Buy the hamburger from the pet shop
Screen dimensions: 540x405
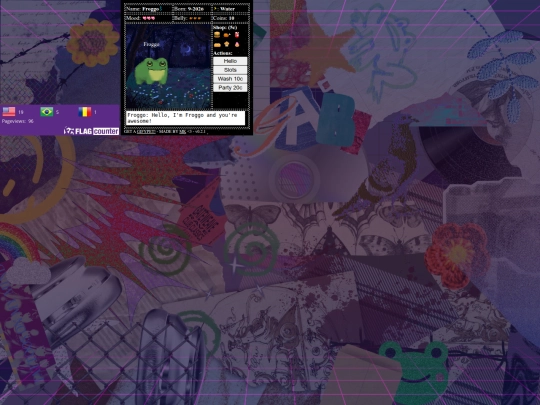[217, 35]
